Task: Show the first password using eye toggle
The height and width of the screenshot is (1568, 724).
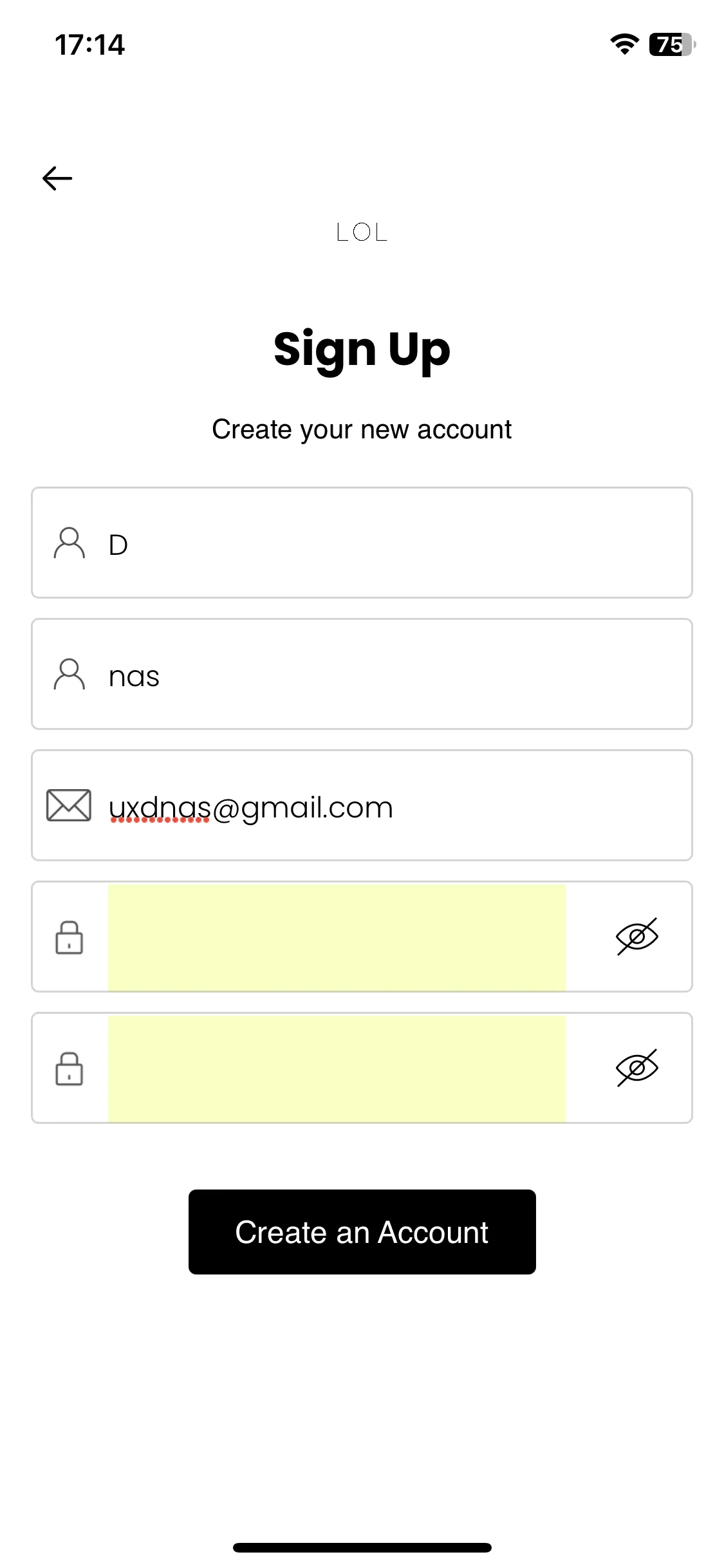Action: pos(637,937)
